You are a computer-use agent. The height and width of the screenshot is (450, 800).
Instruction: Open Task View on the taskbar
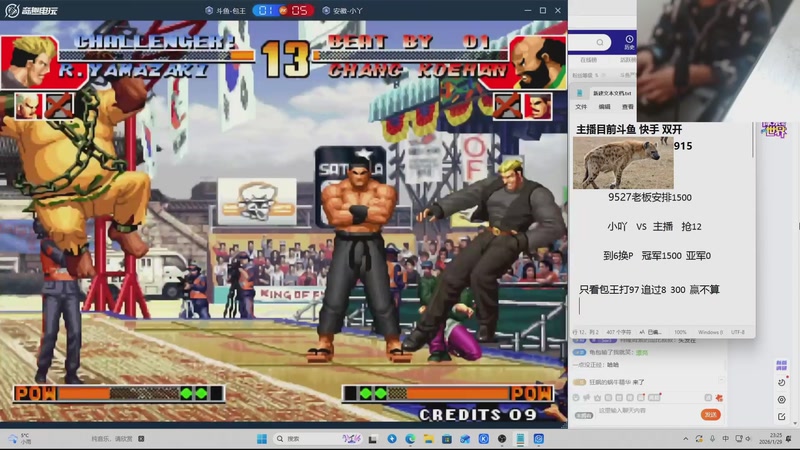coord(373,439)
